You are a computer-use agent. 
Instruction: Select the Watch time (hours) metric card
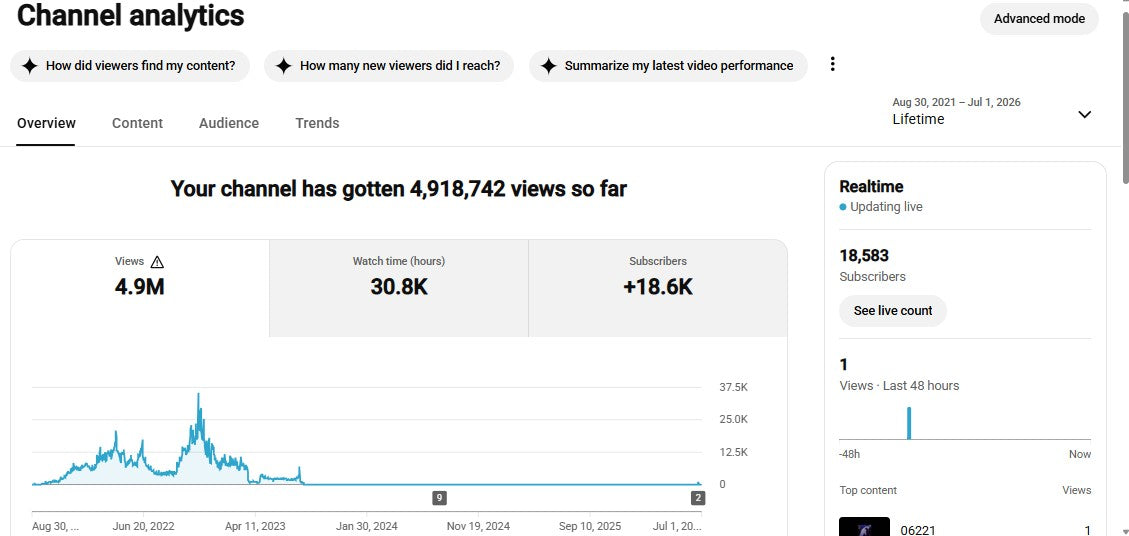pos(399,288)
